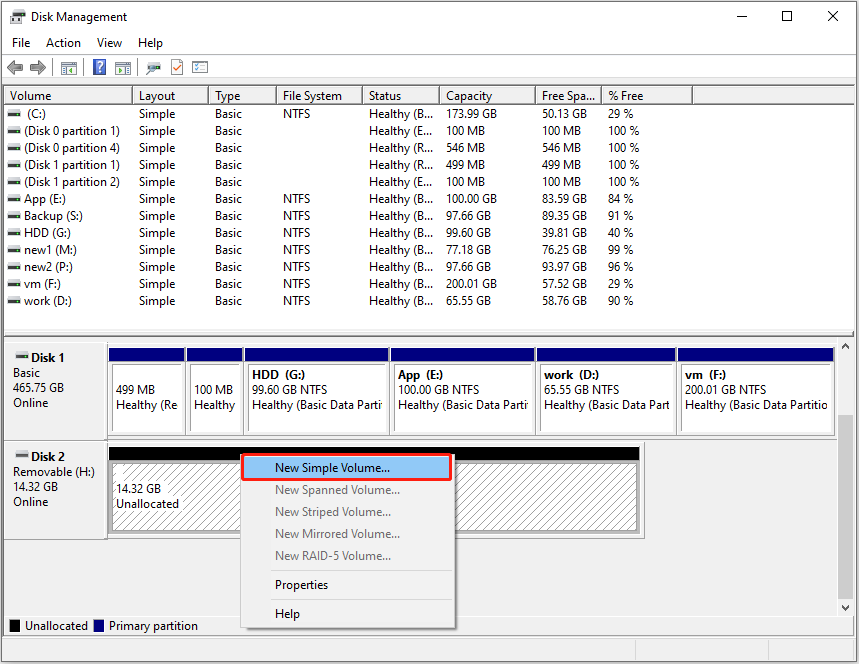Open the View menu
The height and width of the screenshot is (664, 859).
coord(109,42)
